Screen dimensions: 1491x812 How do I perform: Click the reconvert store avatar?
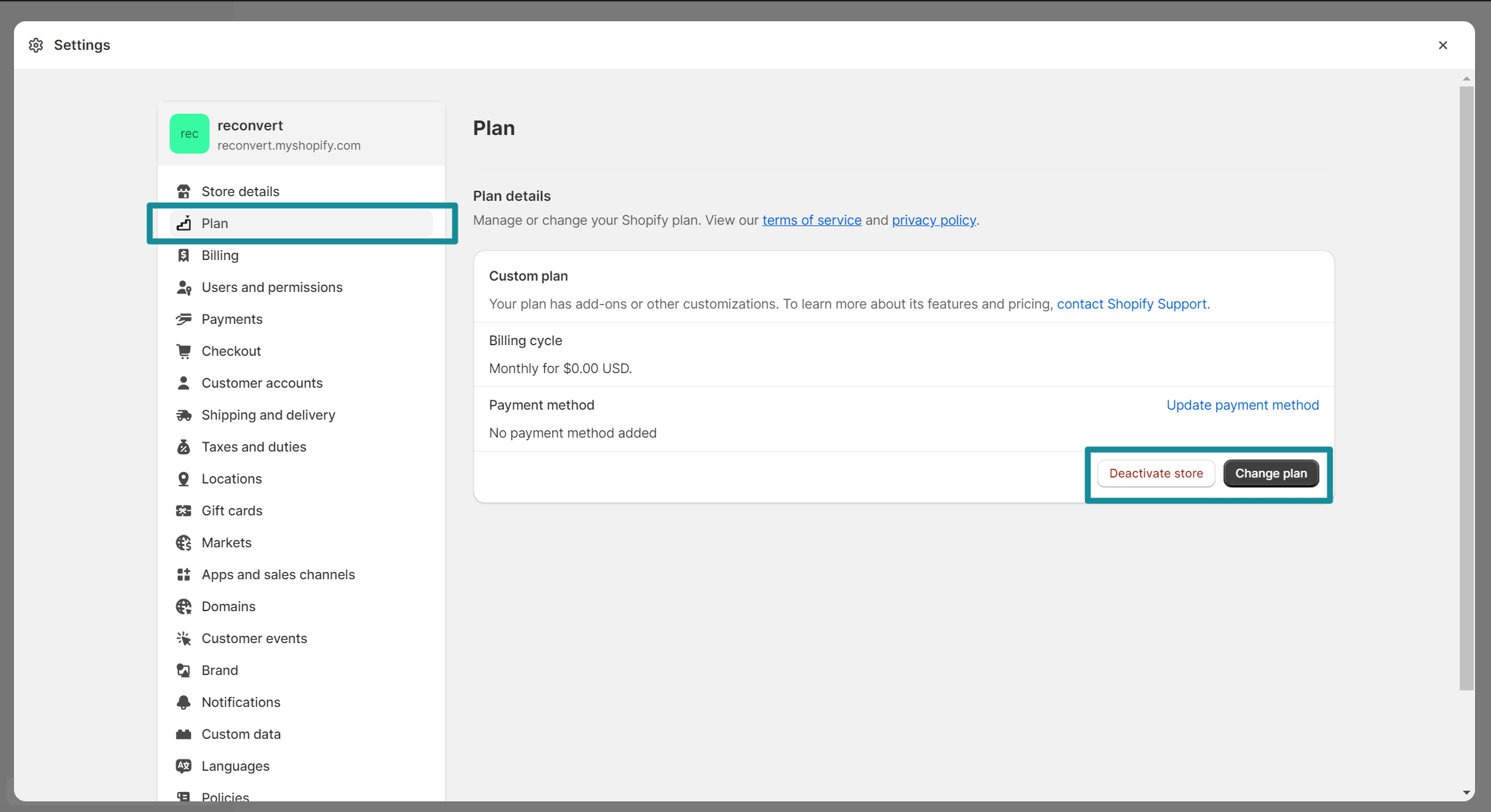click(190, 134)
